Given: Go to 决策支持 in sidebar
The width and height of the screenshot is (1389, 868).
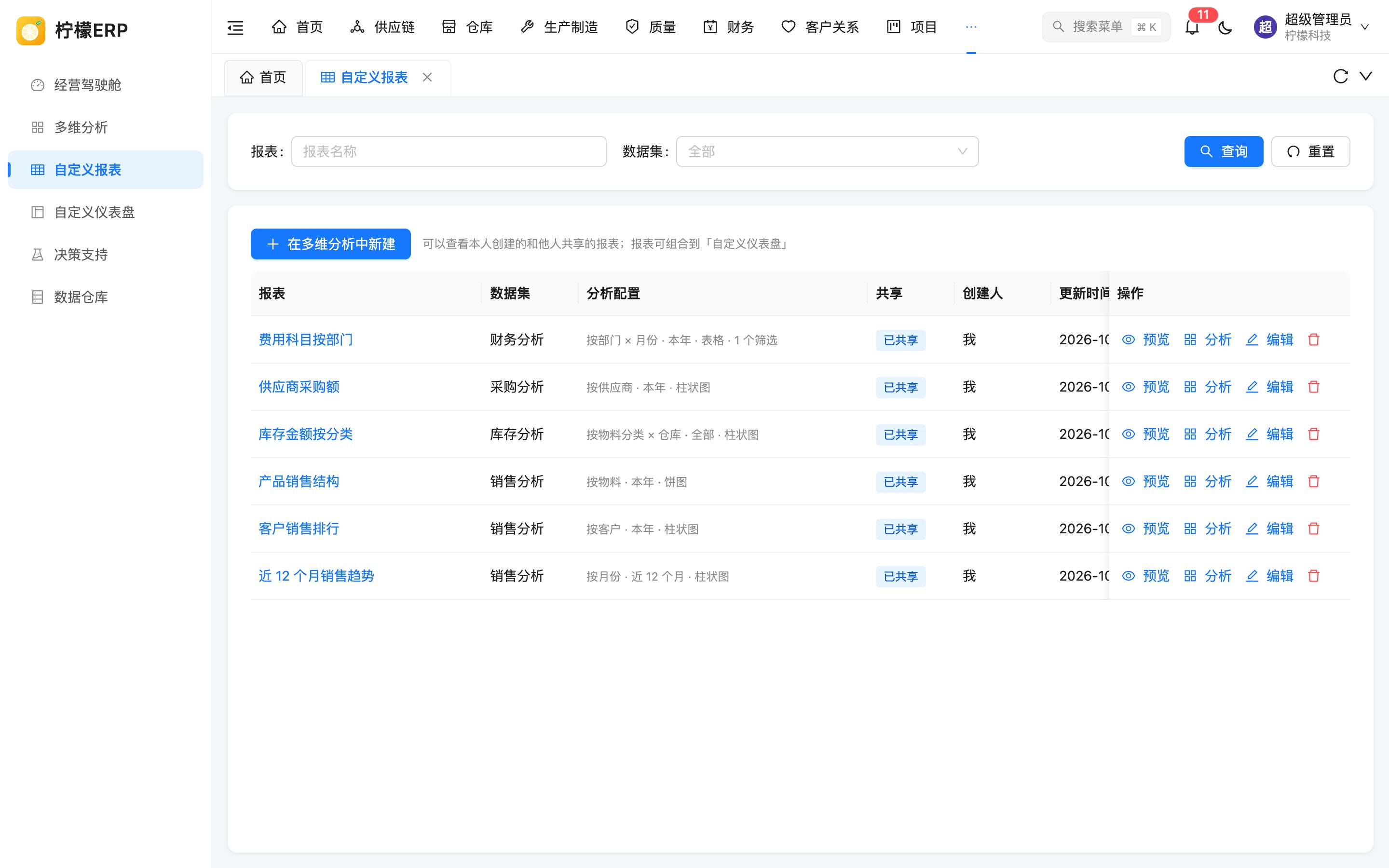Looking at the screenshot, I should pos(106,255).
